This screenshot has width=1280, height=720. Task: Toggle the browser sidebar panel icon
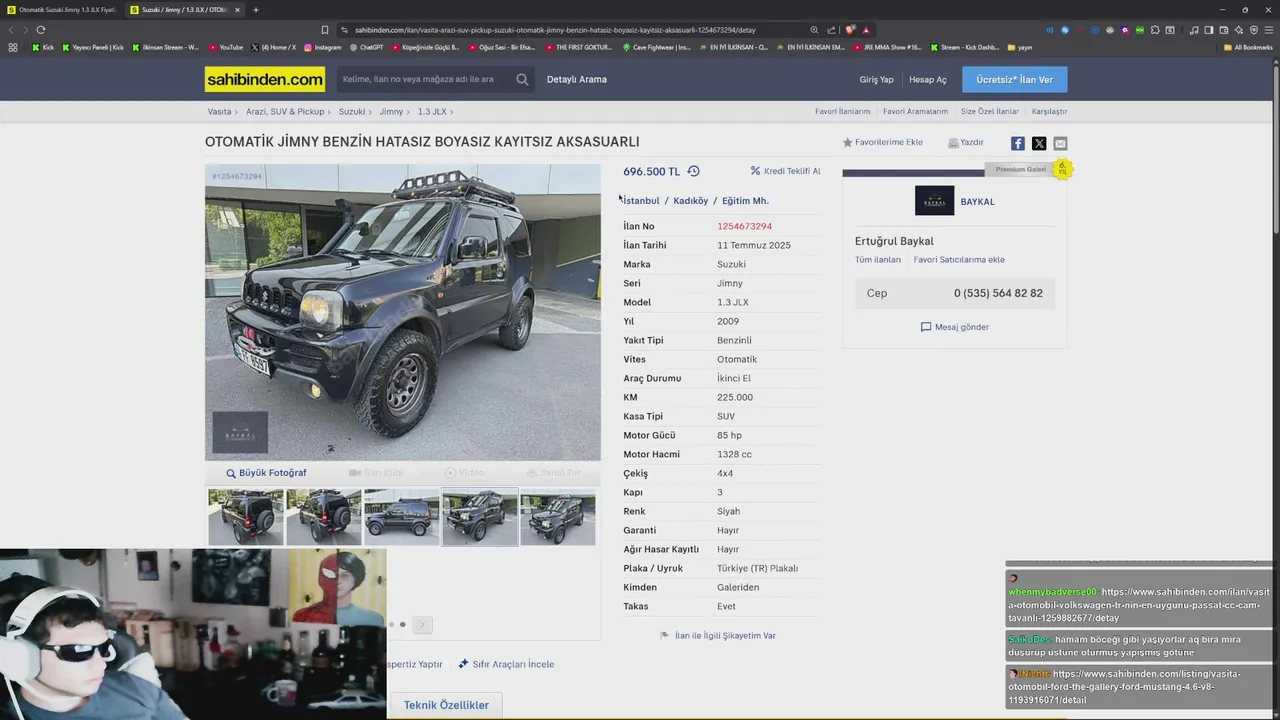(1209, 30)
